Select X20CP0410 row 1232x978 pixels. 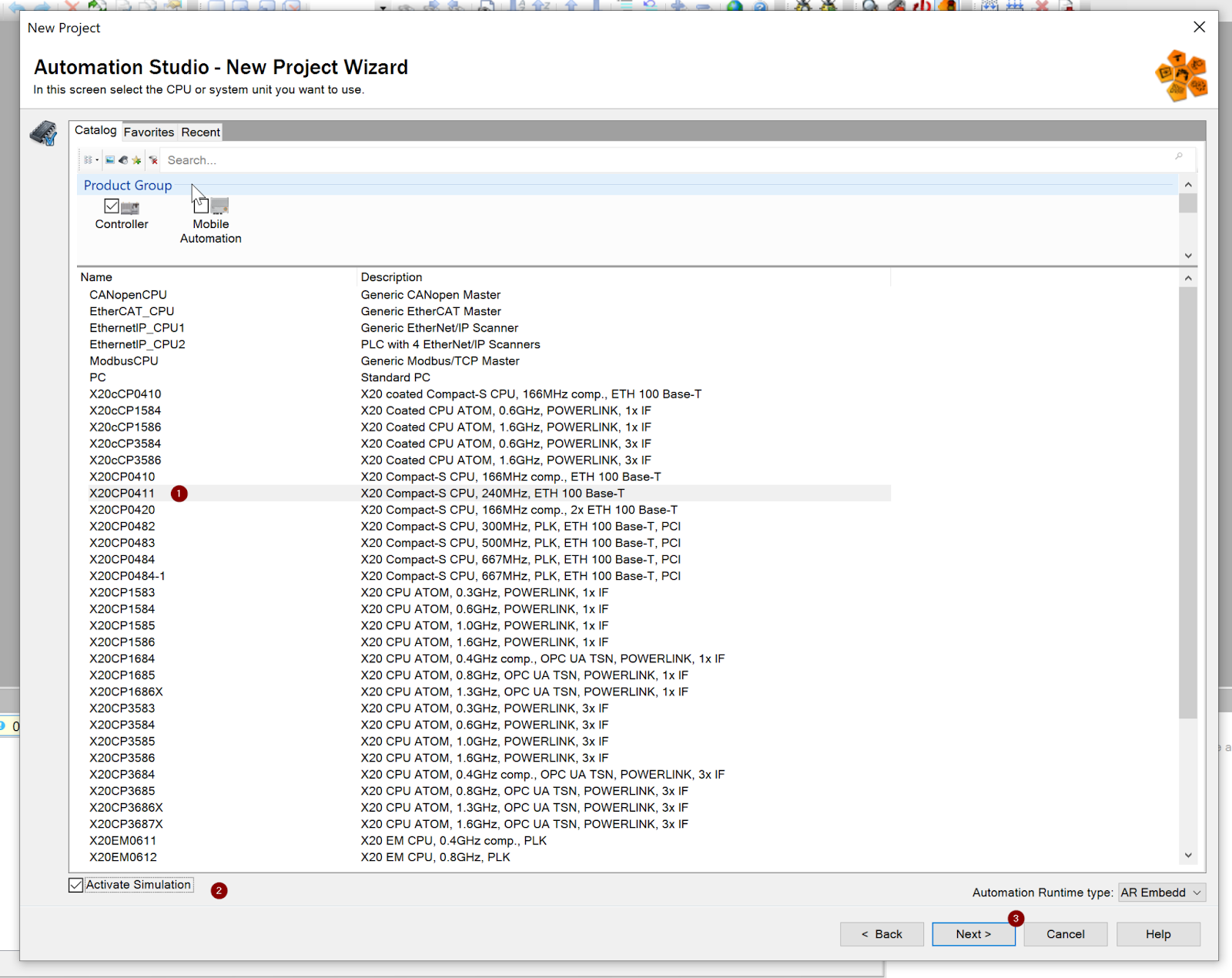coord(485,477)
